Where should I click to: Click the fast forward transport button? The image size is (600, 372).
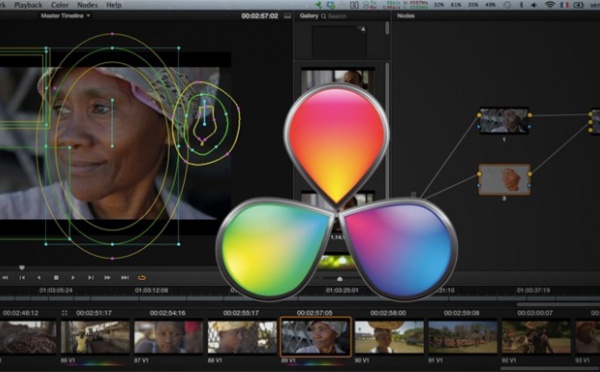[108, 277]
